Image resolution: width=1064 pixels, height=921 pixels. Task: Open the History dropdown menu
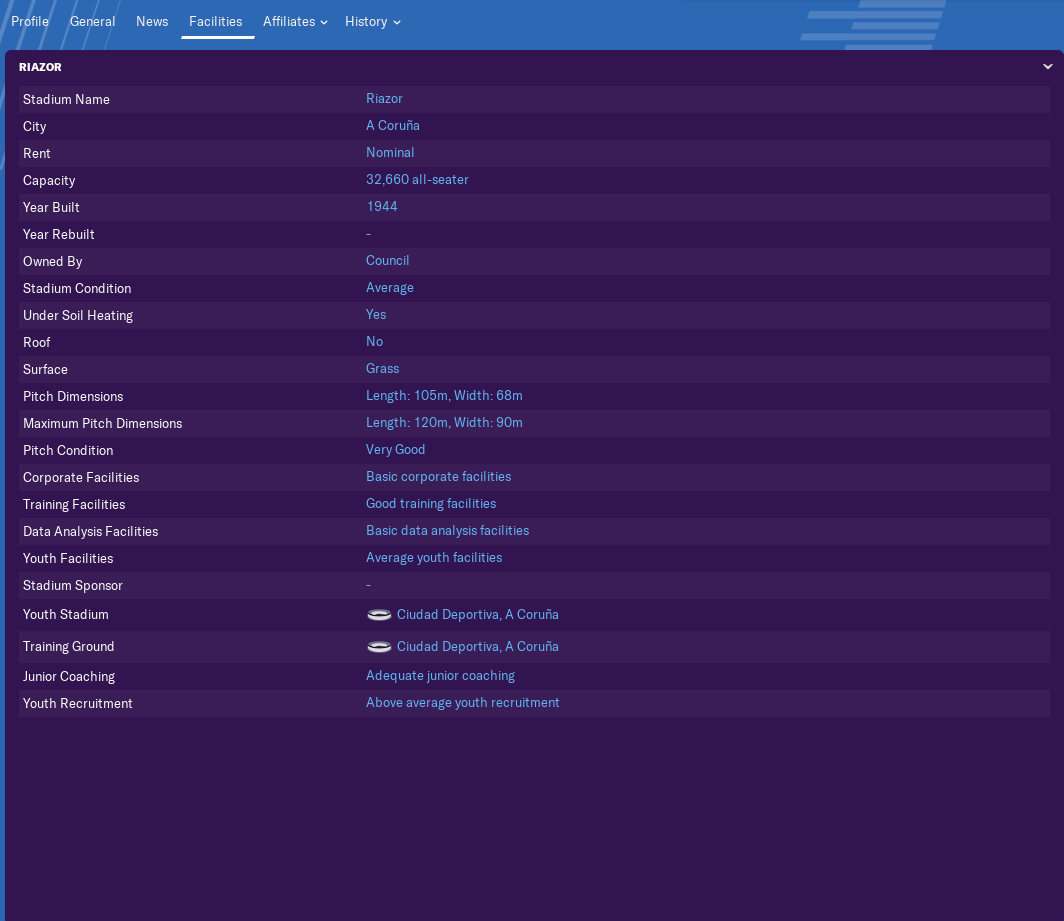click(x=372, y=22)
